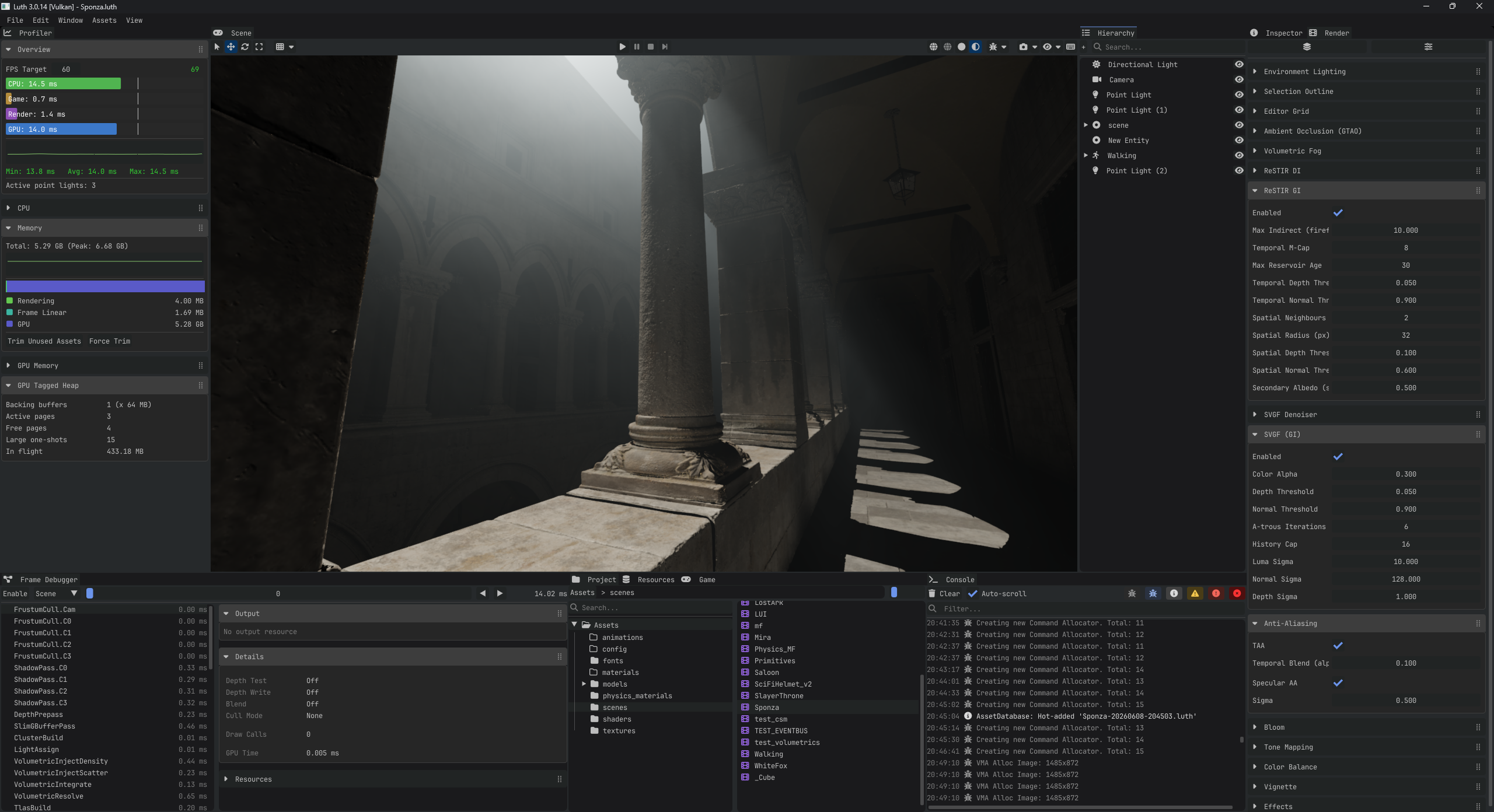Screen dimensions: 1494x812
Task: Toggle visibility of the Camera entity
Action: pos(1238,80)
